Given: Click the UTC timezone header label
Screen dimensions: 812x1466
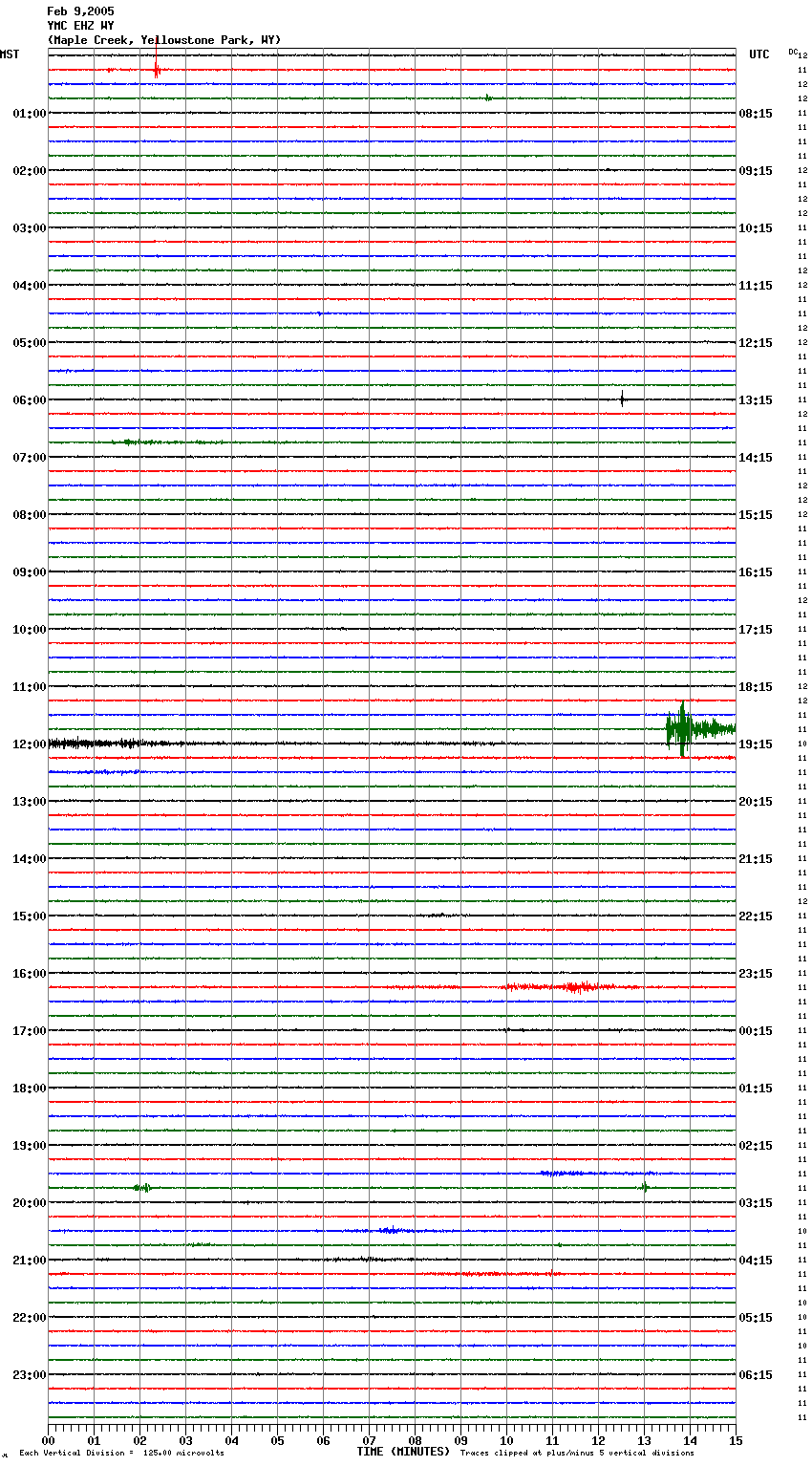Looking at the screenshot, I should pyautogui.click(x=759, y=54).
